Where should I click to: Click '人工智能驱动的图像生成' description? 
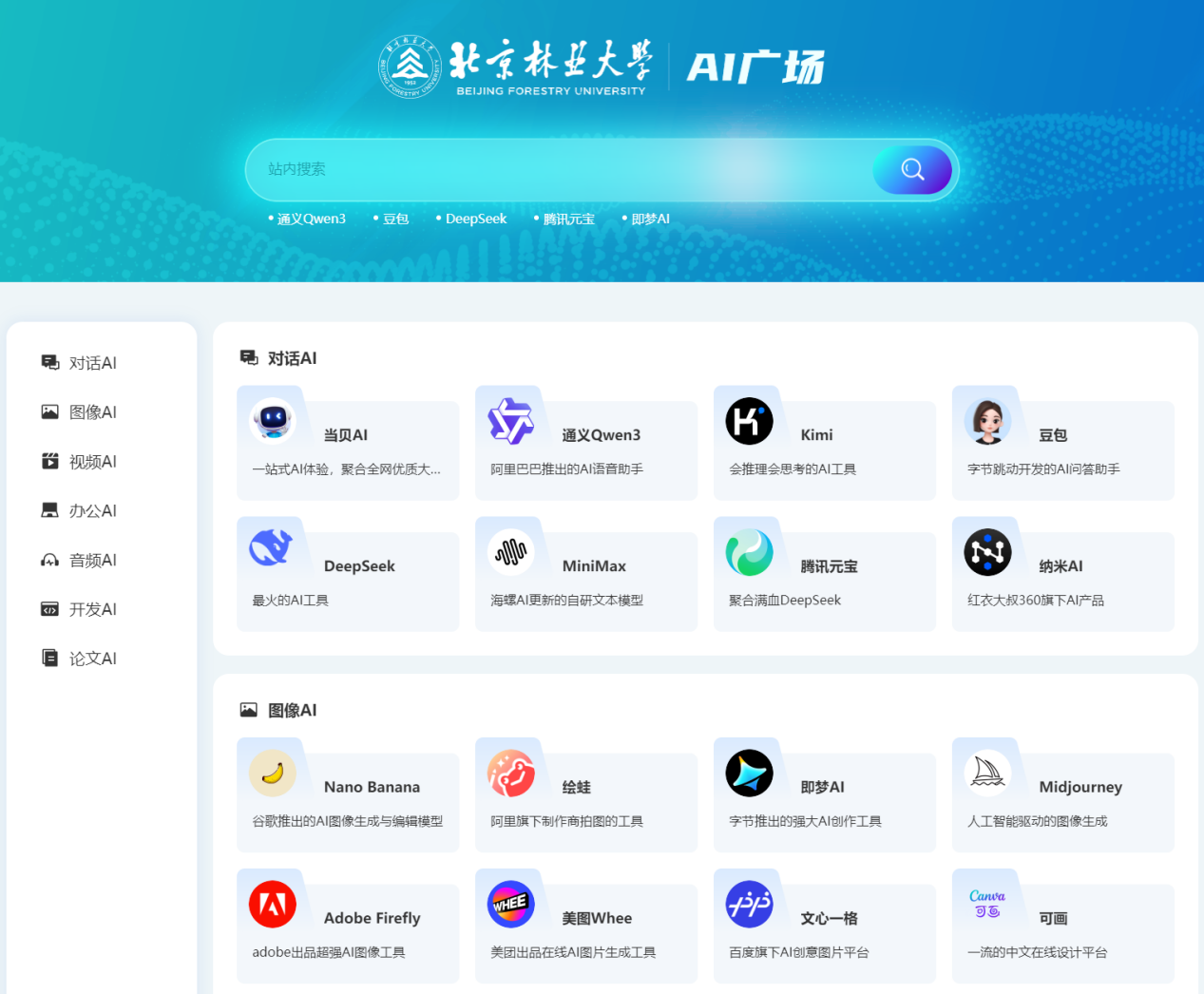coord(1038,822)
